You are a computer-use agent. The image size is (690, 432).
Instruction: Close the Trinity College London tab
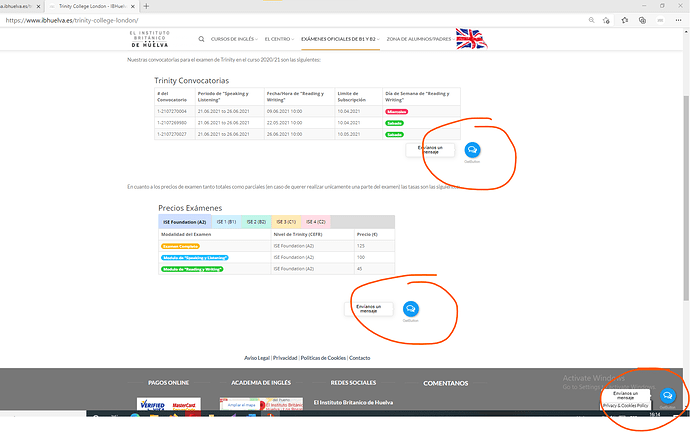point(133,7)
